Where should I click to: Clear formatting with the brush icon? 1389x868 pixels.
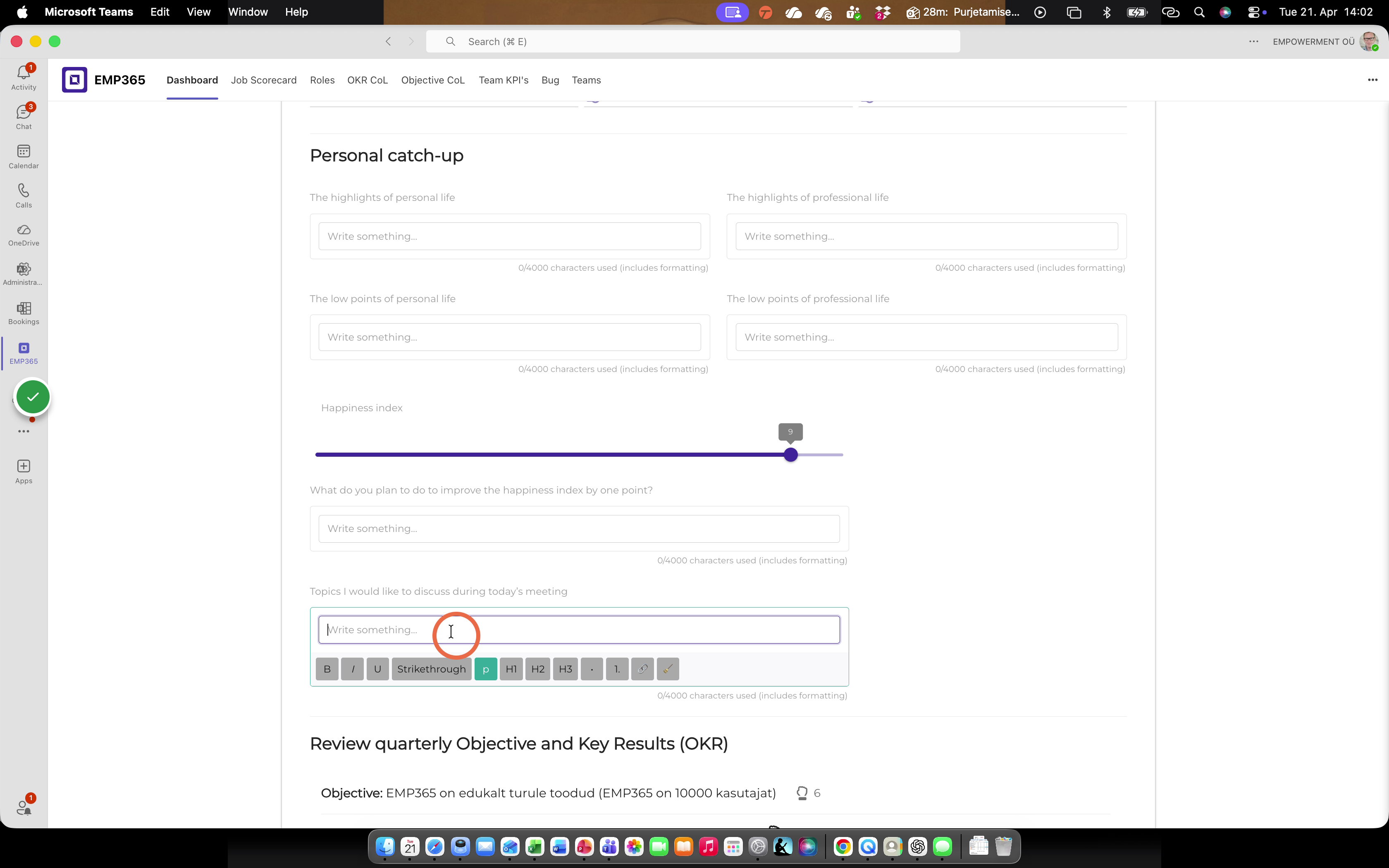pos(668,669)
